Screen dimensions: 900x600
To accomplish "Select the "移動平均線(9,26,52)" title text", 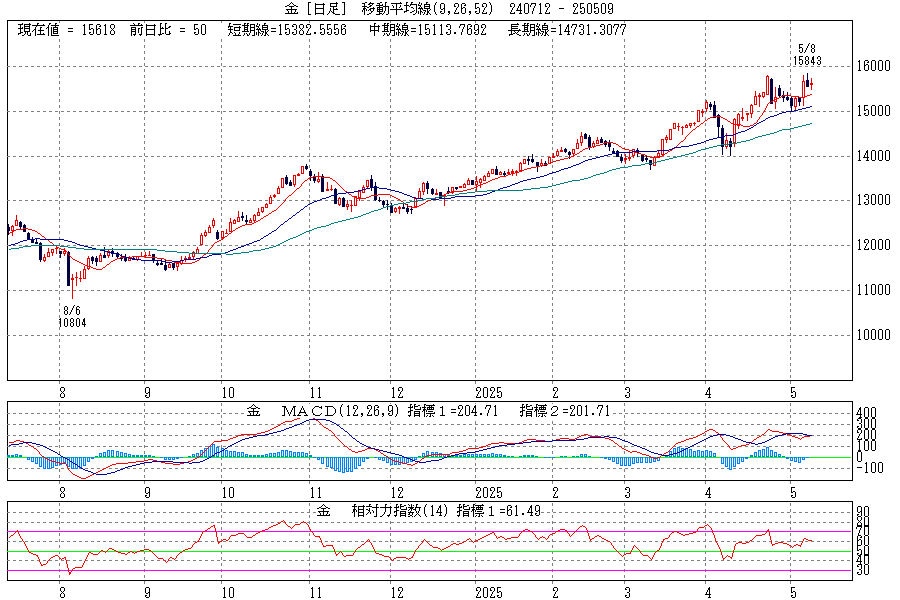I will point(430,9).
